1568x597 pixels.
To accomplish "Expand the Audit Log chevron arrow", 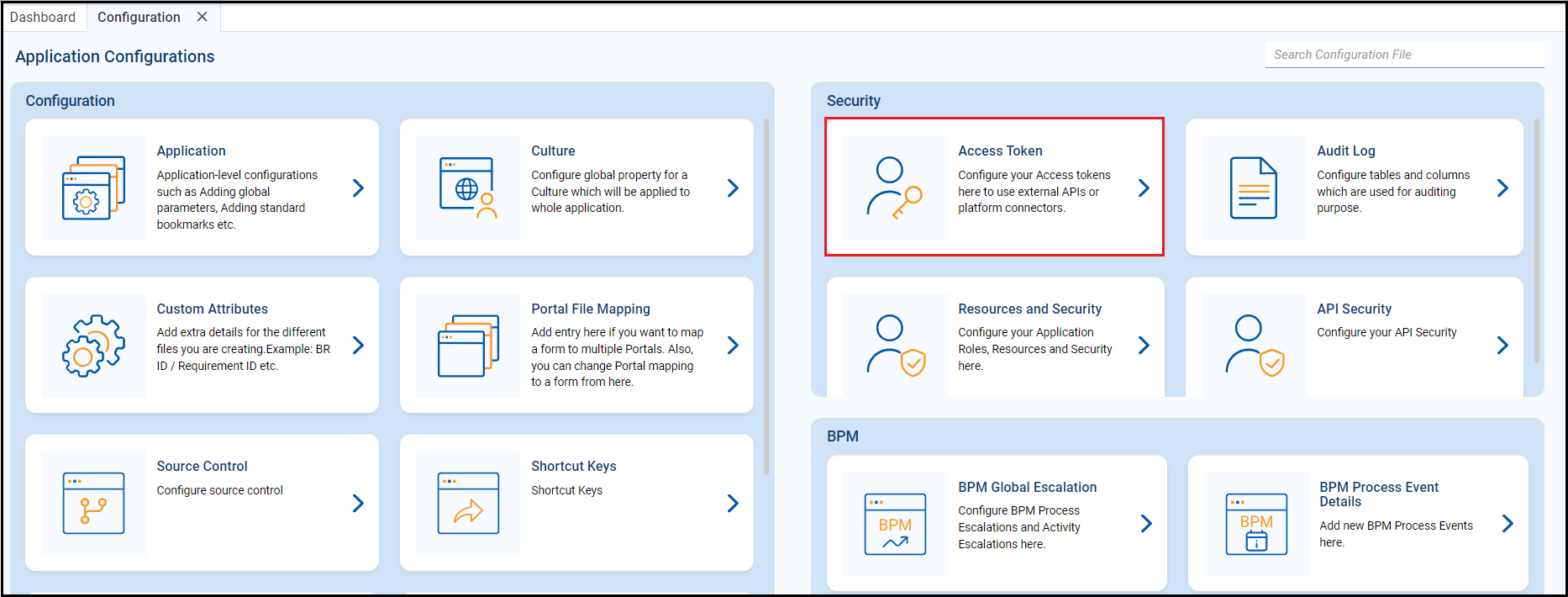I will 1502,188.
